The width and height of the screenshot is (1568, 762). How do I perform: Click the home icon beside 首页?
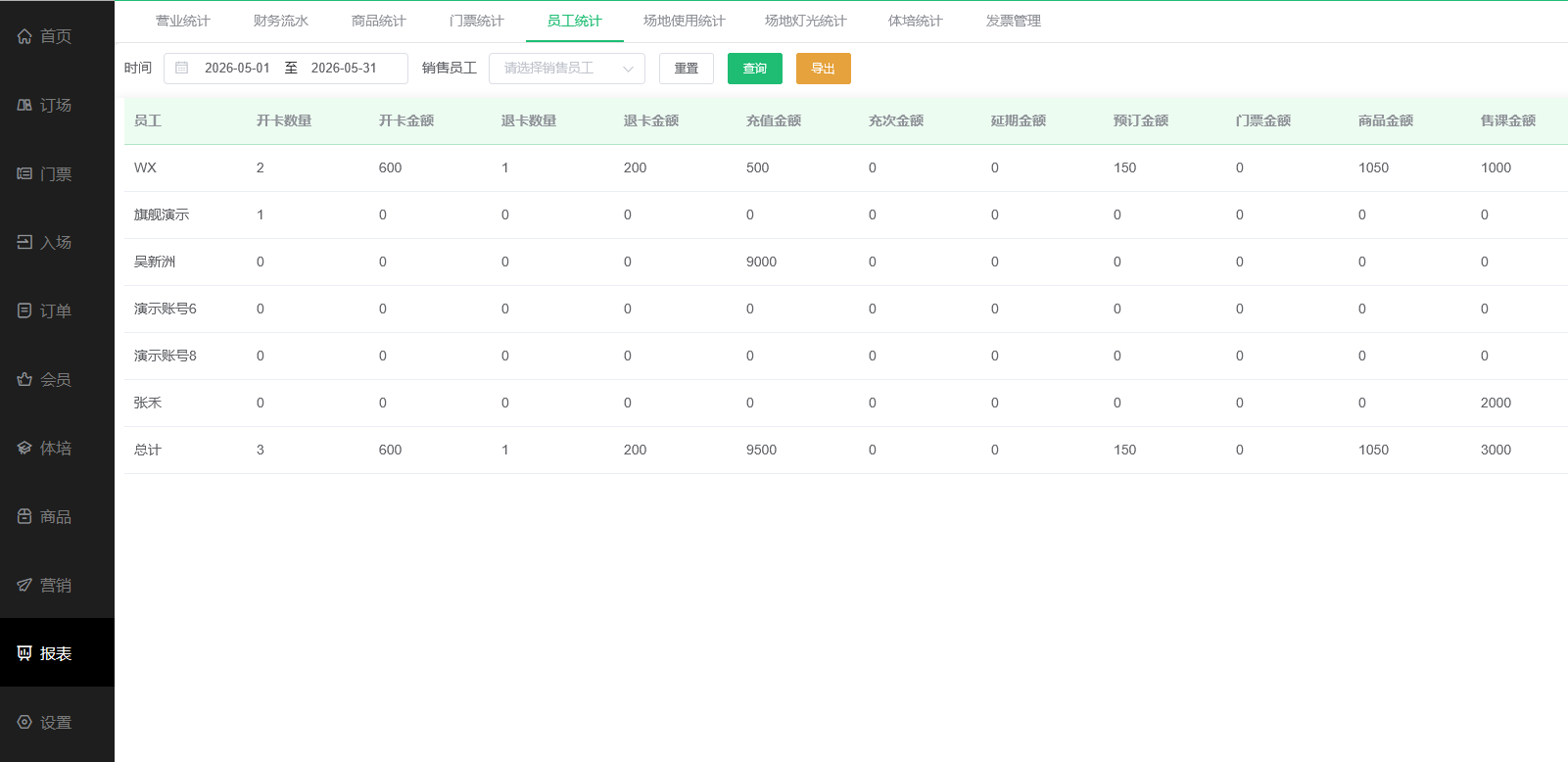click(x=24, y=36)
